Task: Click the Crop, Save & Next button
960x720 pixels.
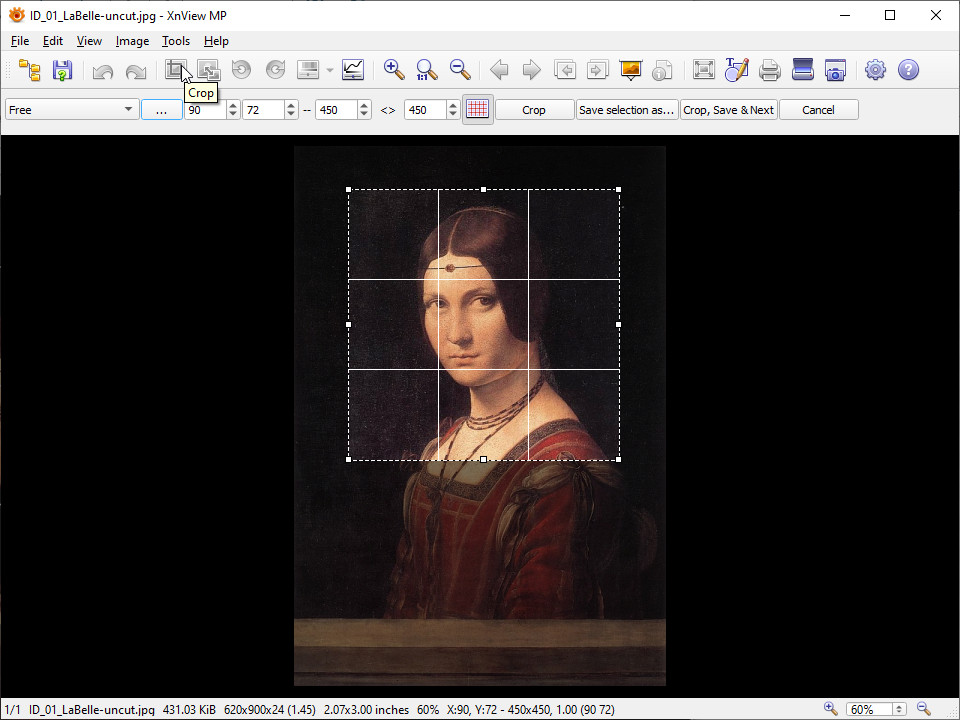Action: pyautogui.click(x=729, y=110)
